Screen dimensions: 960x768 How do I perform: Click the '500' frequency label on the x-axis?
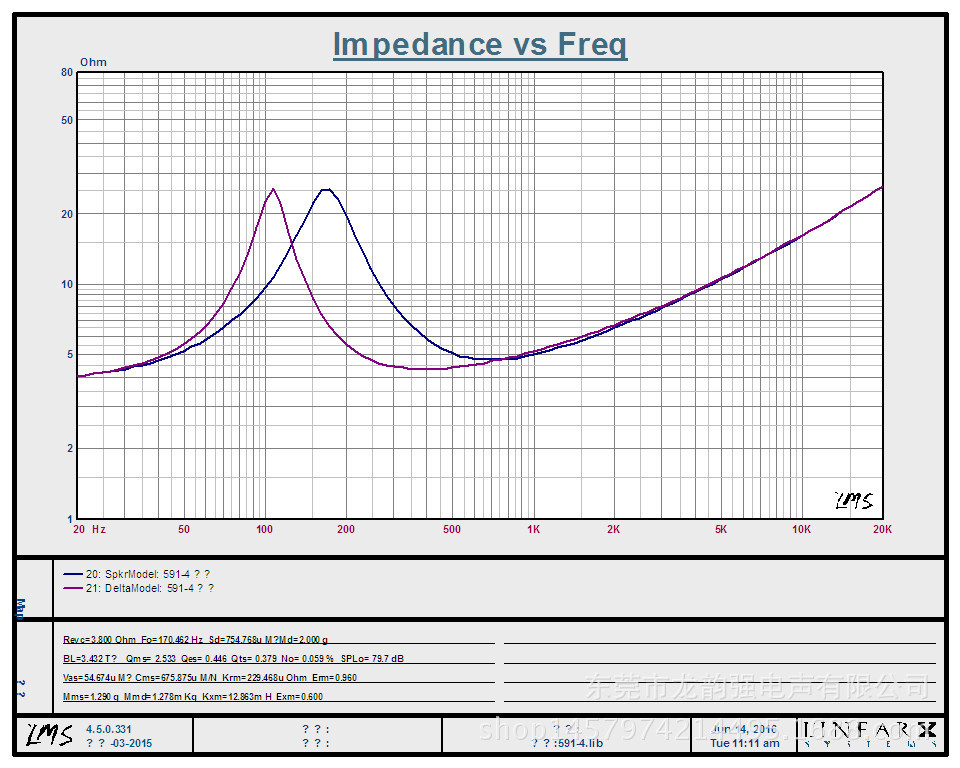452,529
